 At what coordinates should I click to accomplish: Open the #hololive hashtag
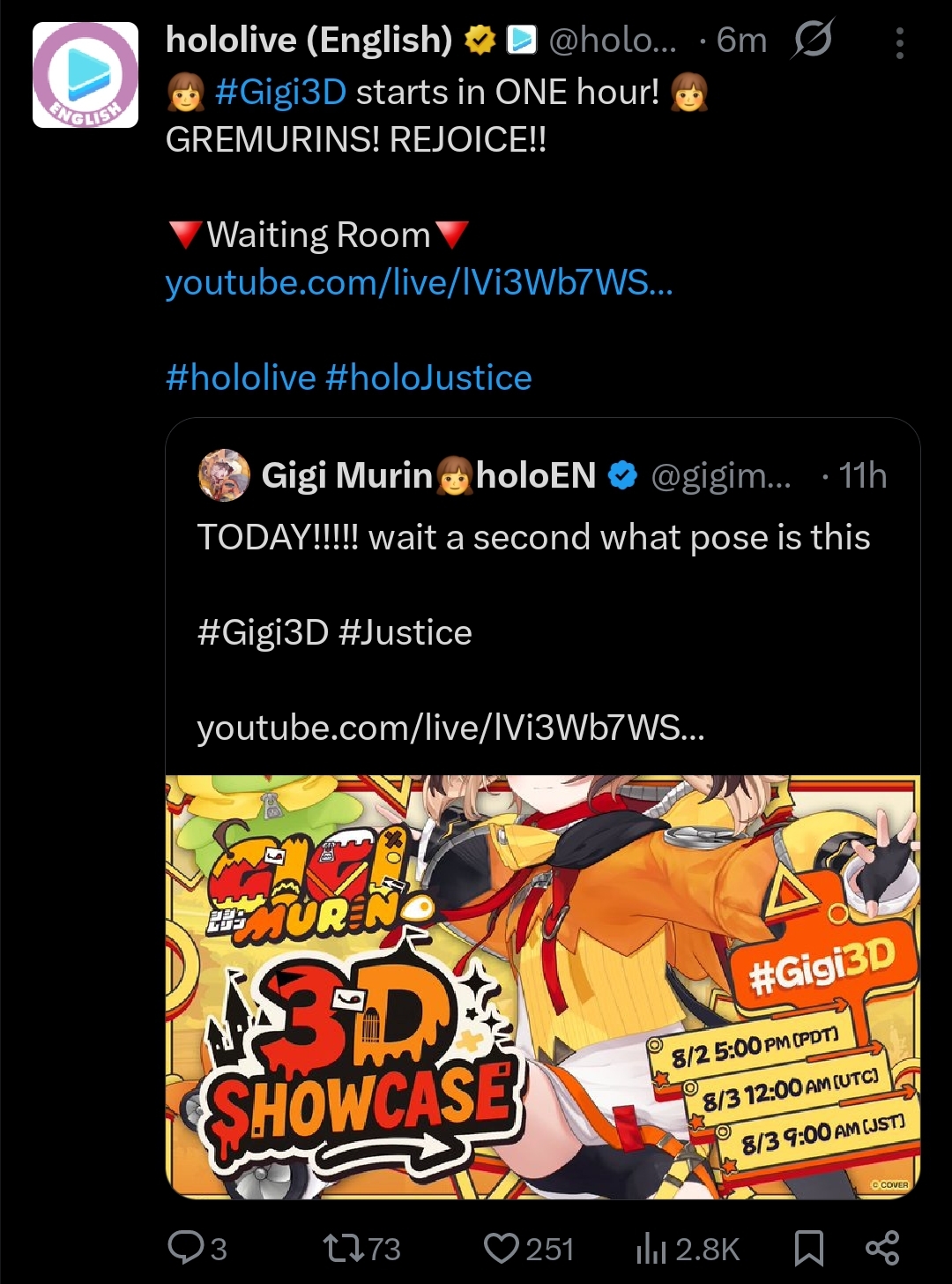click(241, 377)
